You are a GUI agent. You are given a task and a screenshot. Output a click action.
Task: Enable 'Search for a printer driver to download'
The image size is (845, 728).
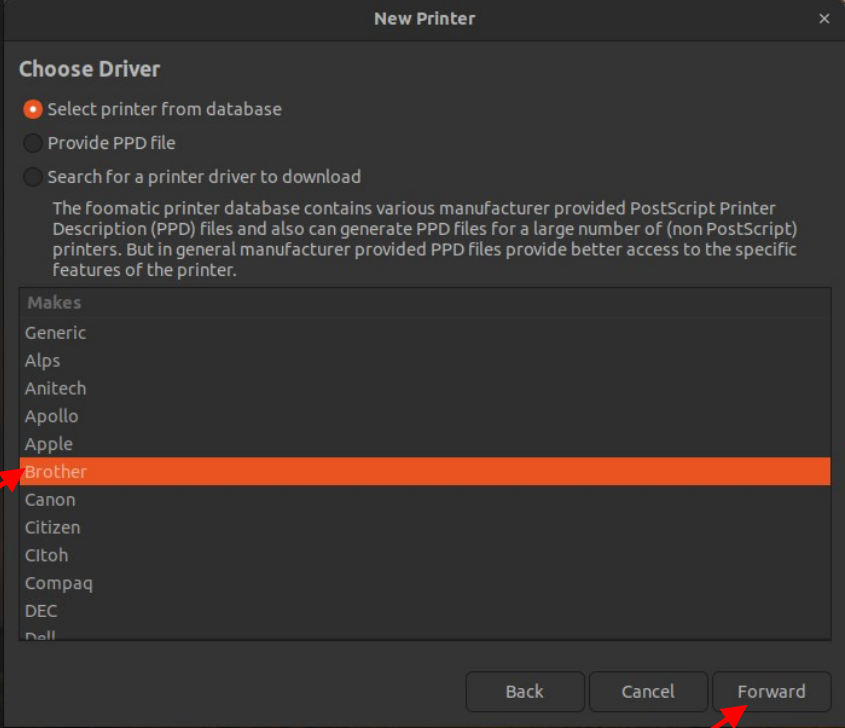tap(33, 177)
